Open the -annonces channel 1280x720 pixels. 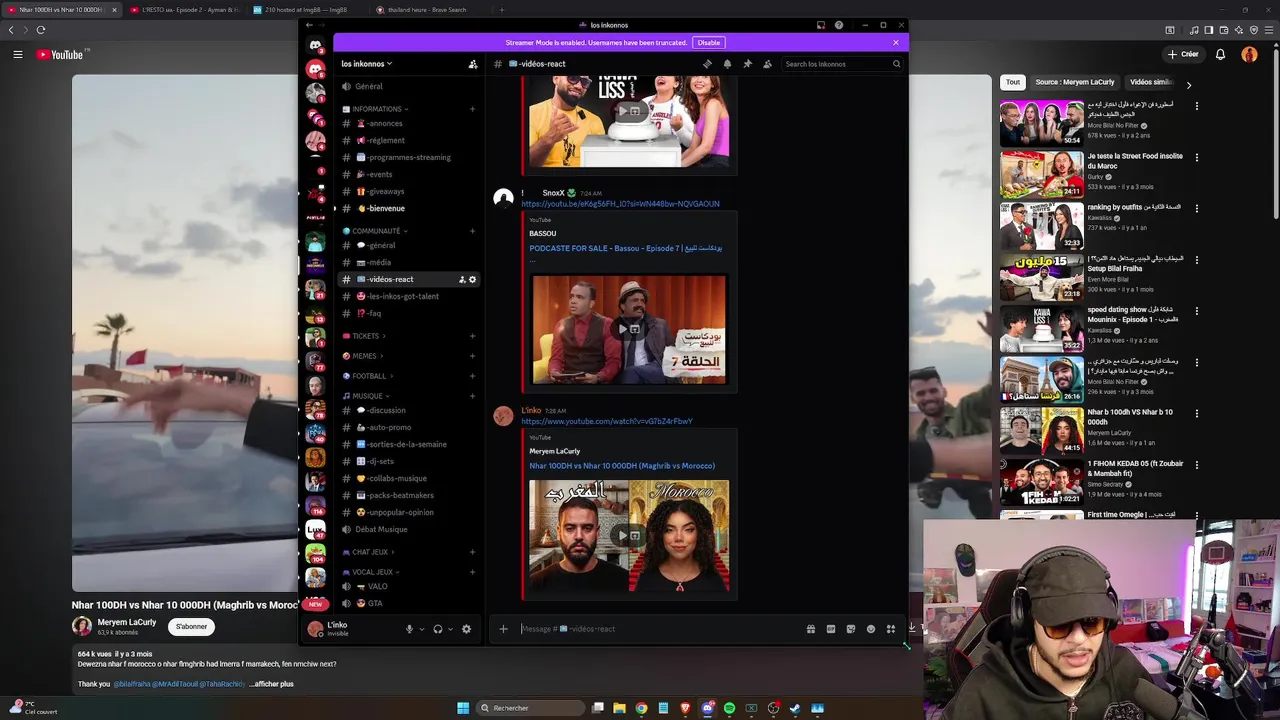click(410, 124)
